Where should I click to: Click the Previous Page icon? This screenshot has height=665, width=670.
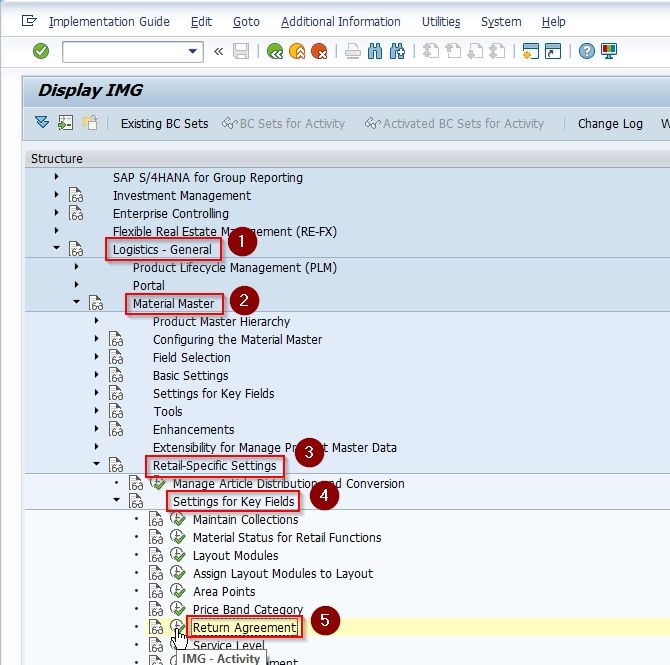click(453, 51)
